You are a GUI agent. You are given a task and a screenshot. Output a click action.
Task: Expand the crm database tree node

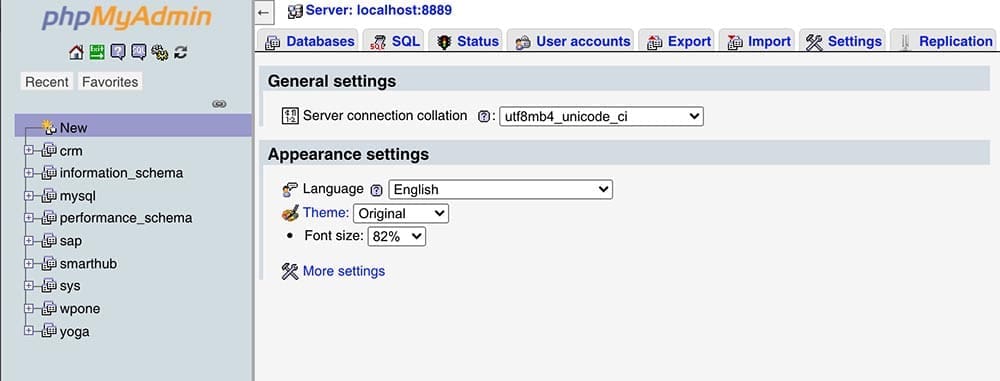point(29,151)
